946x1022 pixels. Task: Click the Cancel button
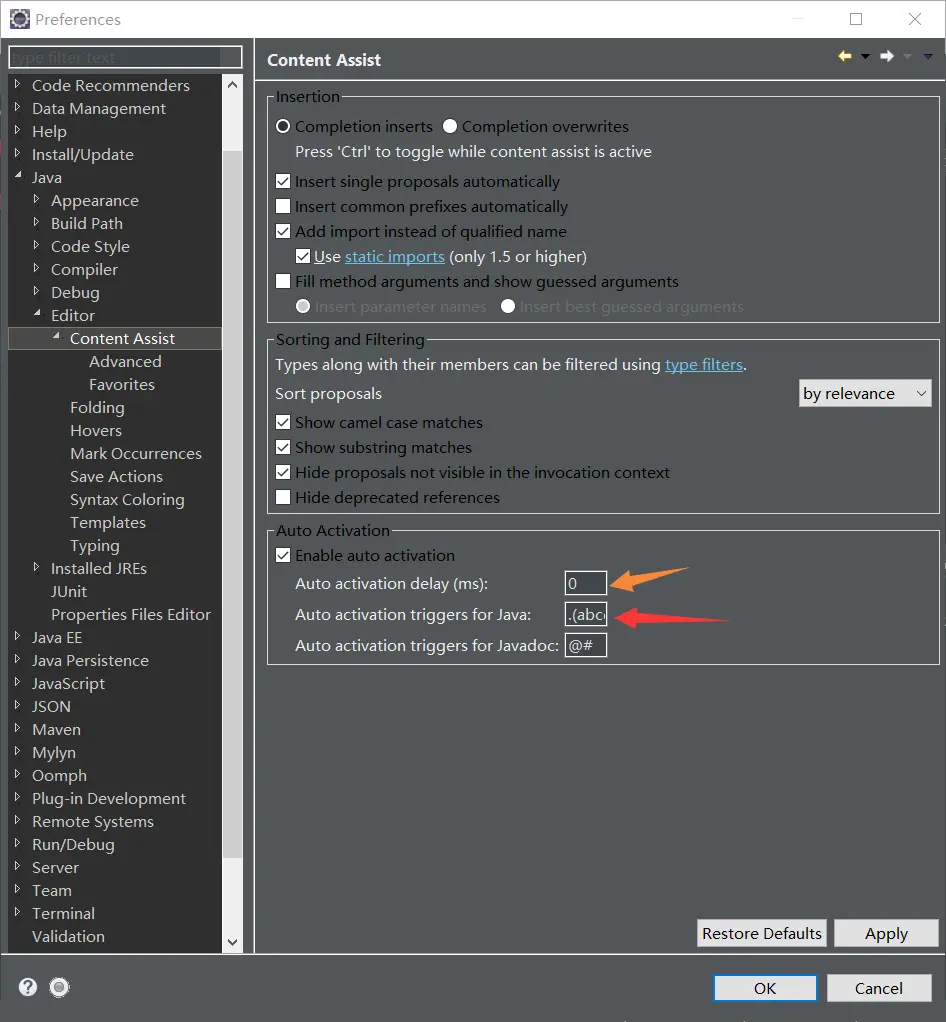879,988
